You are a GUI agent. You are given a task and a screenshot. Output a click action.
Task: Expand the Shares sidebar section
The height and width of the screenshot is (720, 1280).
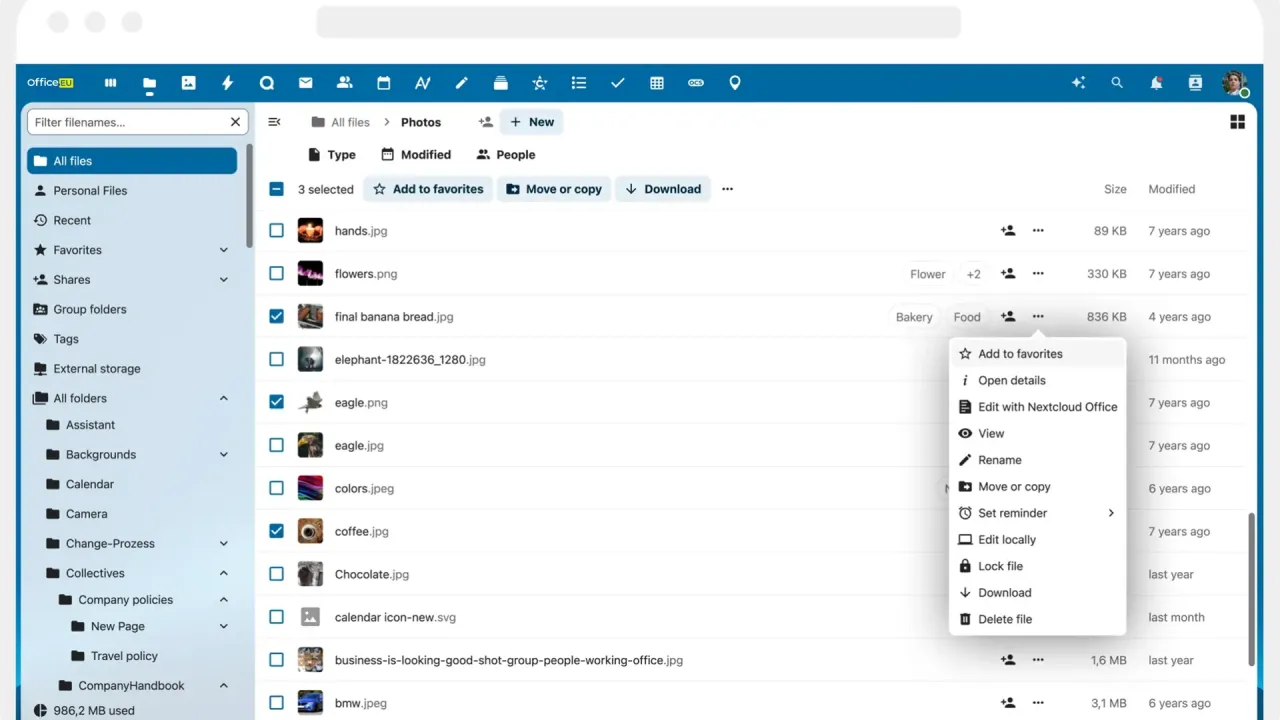pos(224,280)
